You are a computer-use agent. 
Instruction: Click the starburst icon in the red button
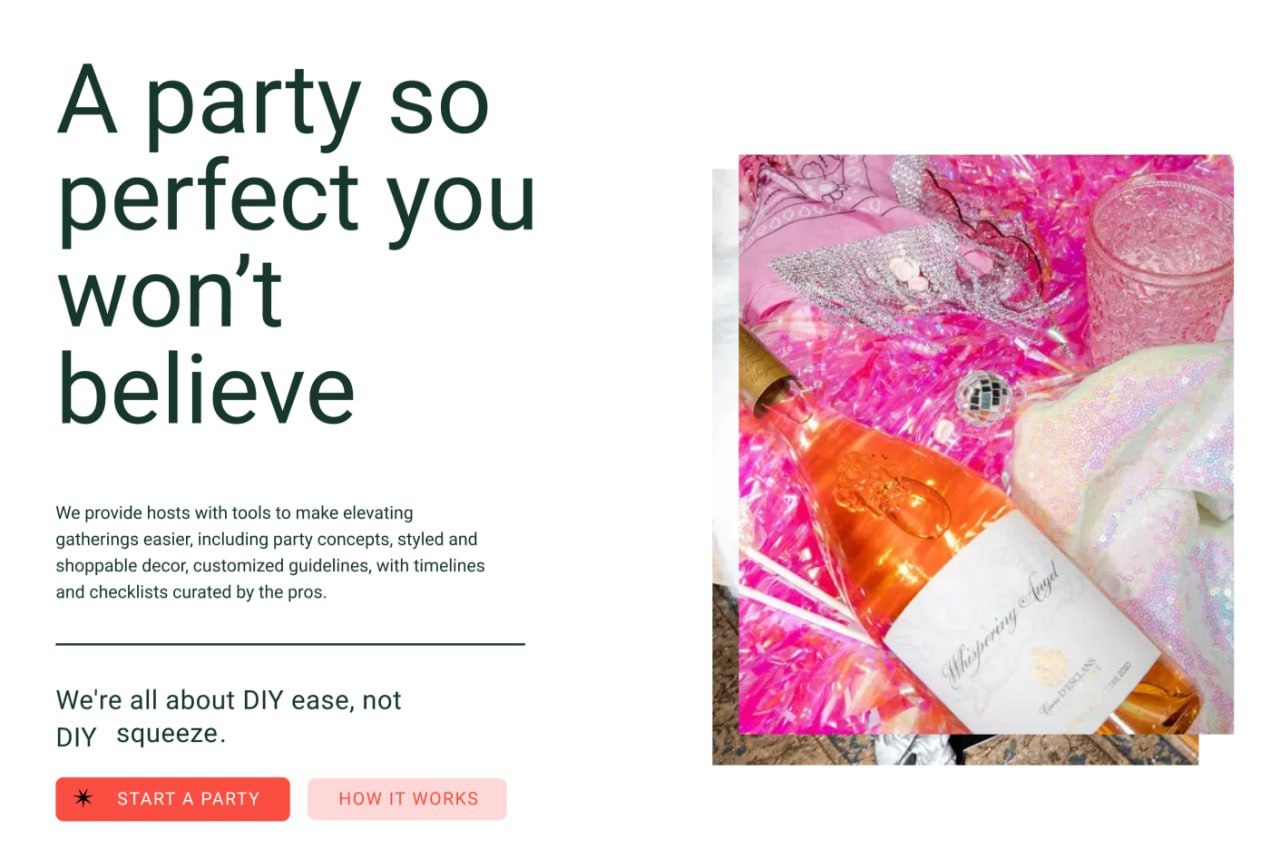(x=84, y=798)
